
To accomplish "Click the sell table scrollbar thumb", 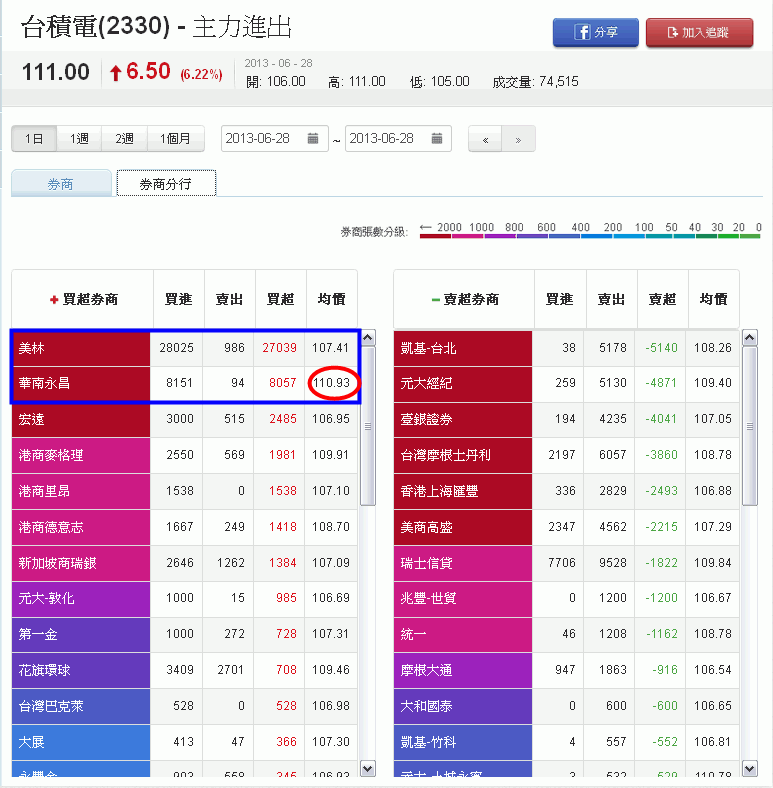I will coord(749,426).
